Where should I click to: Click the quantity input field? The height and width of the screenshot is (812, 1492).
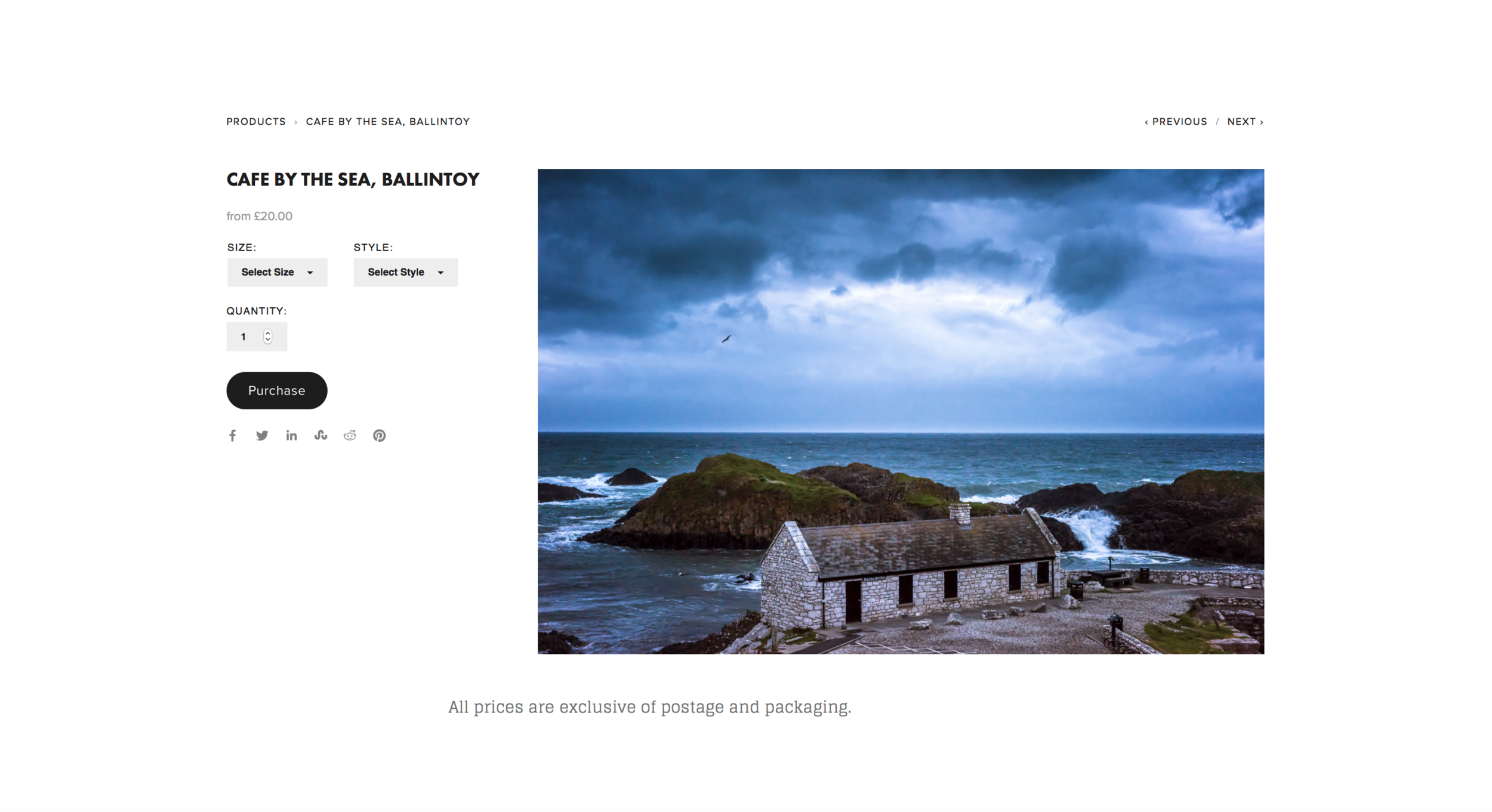257,336
